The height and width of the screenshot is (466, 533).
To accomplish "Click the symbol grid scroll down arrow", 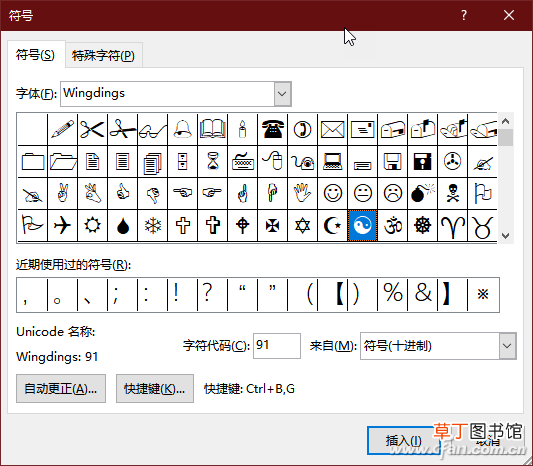I will [x=505, y=236].
